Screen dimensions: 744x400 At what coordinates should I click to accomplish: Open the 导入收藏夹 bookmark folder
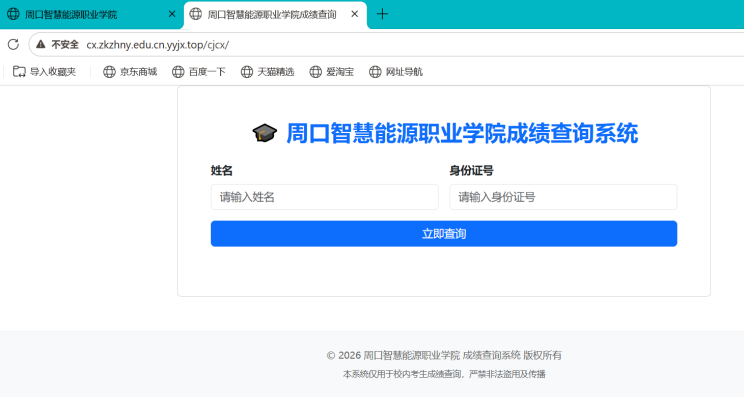click(x=45, y=72)
